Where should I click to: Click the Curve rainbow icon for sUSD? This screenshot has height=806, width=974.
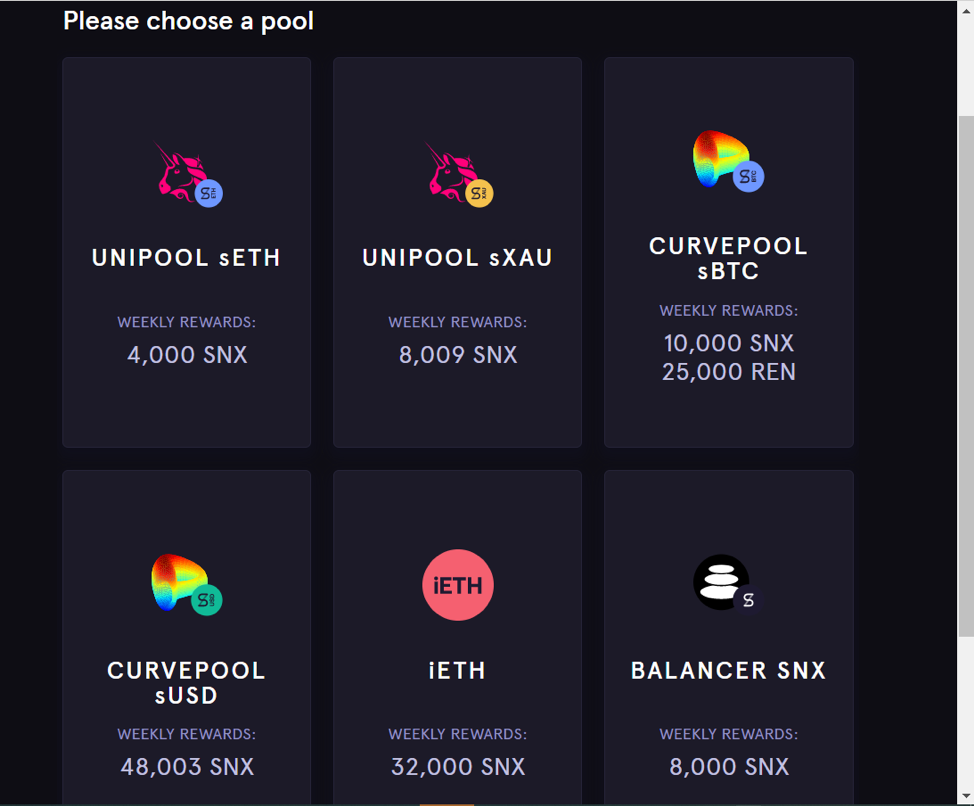(x=180, y=582)
